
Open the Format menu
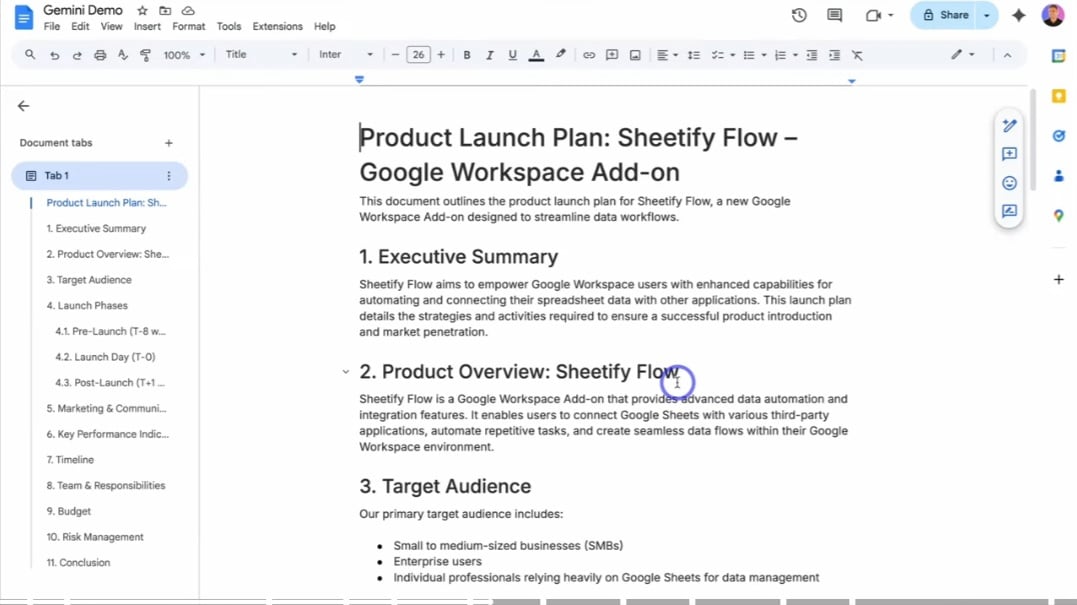click(188, 26)
